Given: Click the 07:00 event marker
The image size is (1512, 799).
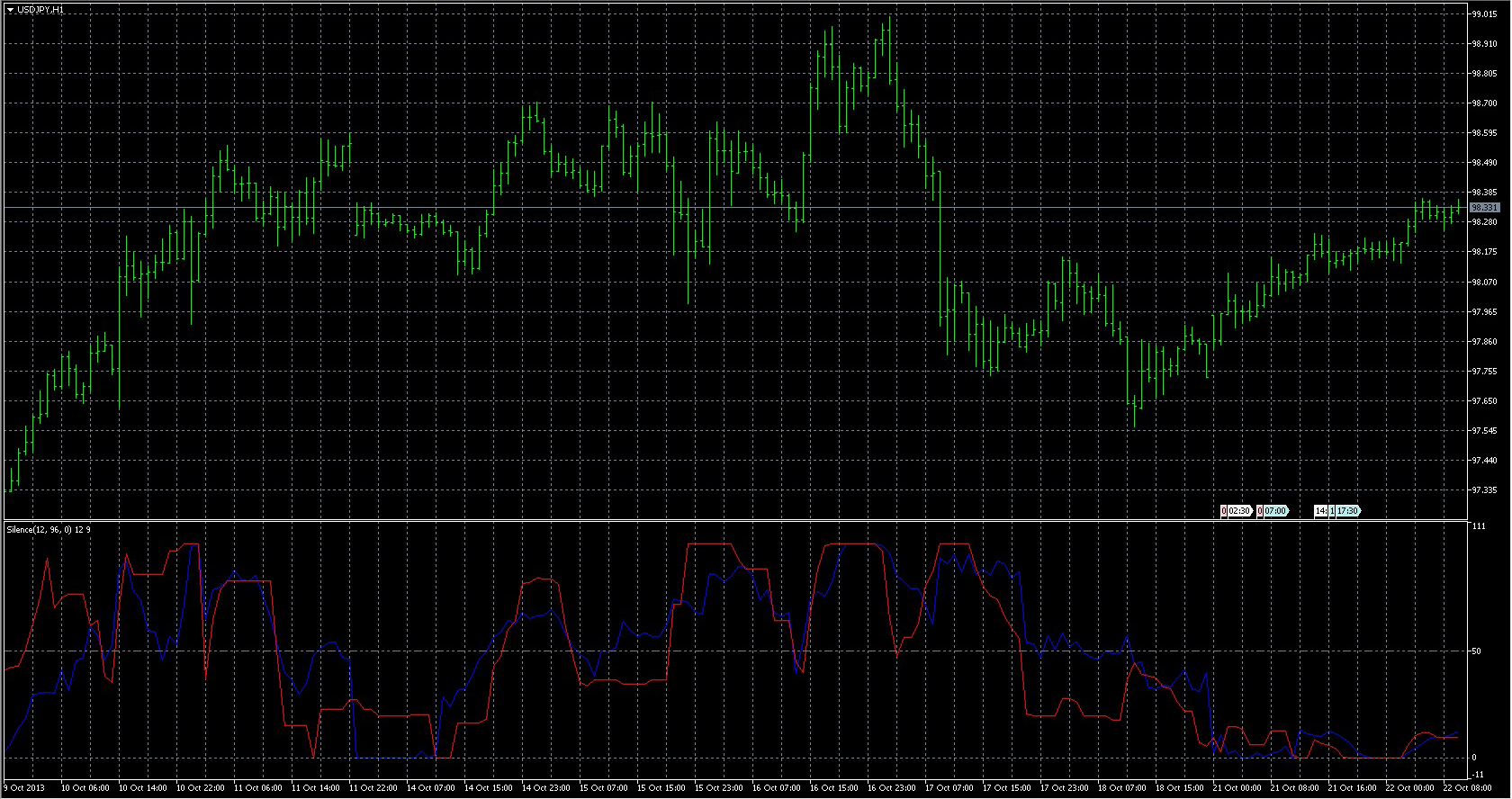Looking at the screenshot, I should (x=1273, y=511).
